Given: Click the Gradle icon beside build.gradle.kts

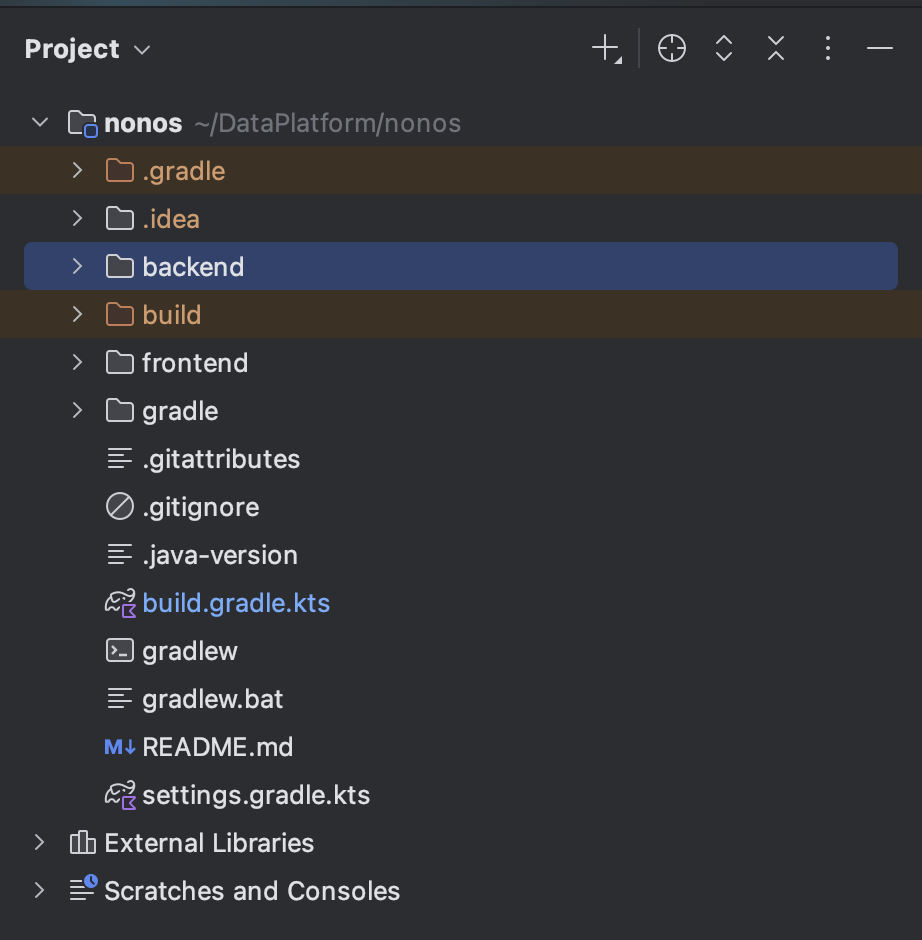Looking at the screenshot, I should pyautogui.click(x=120, y=603).
